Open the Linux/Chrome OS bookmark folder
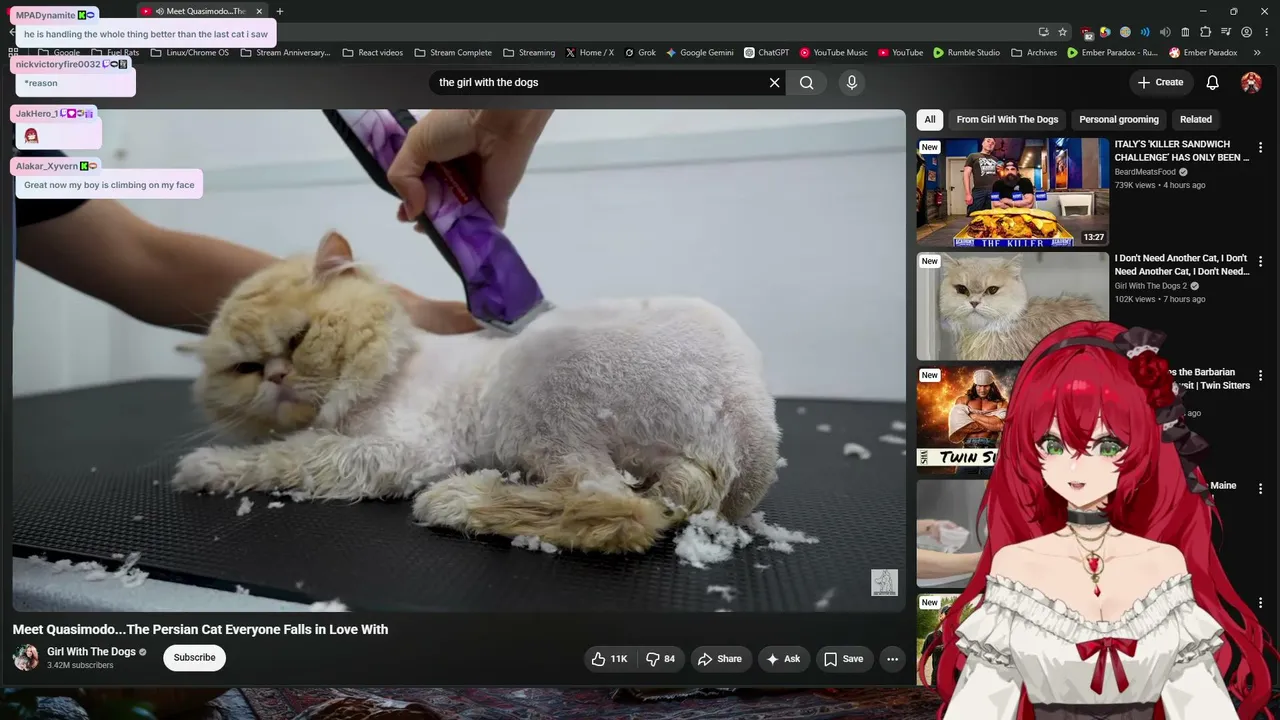The width and height of the screenshot is (1280, 720). coord(189,53)
